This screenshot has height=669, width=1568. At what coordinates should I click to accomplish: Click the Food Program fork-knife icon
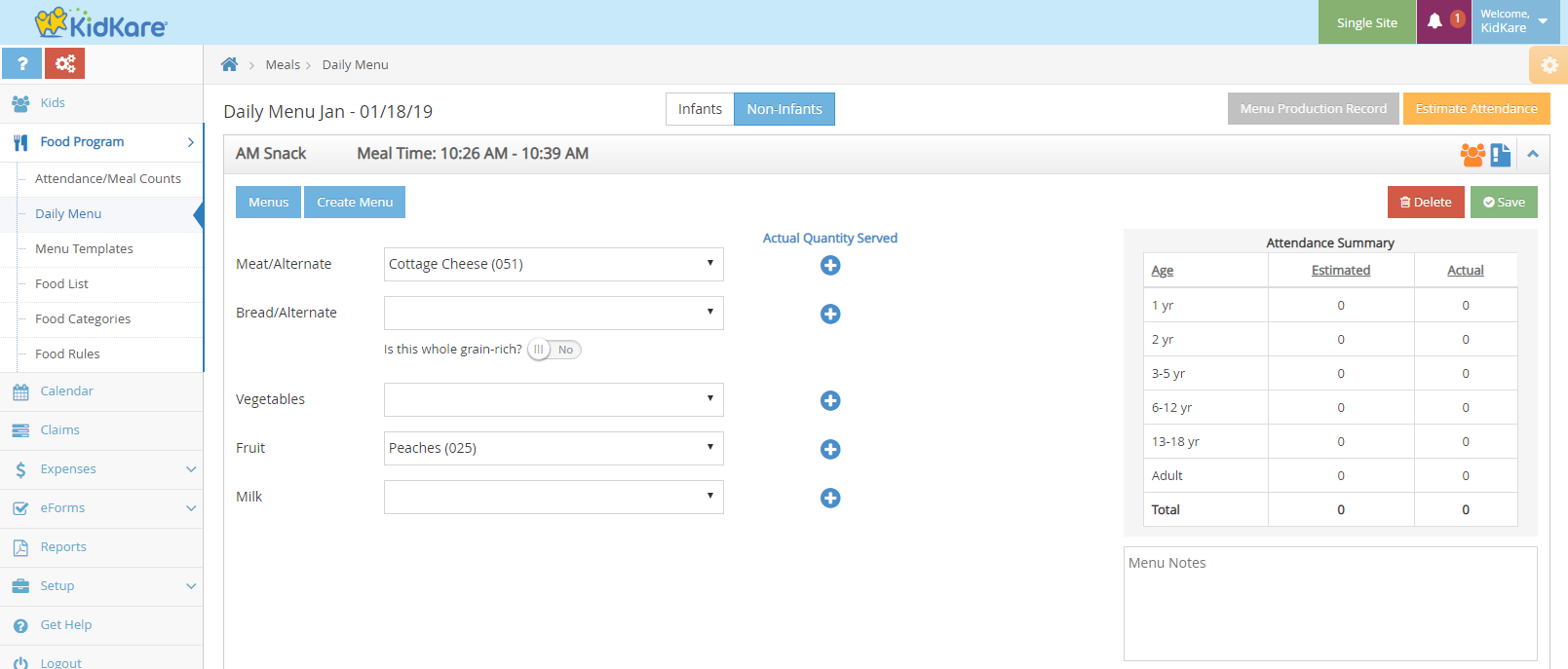20,142
